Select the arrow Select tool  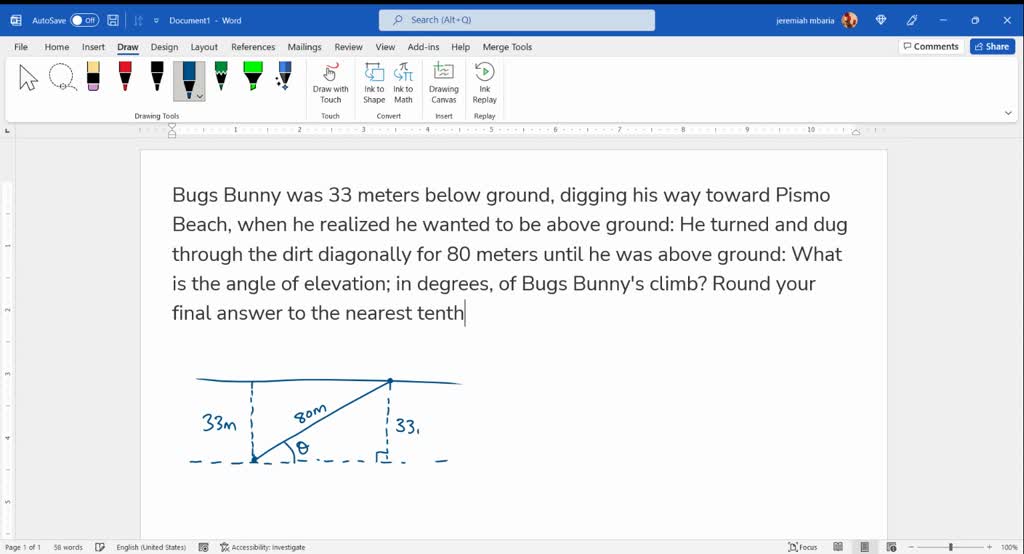[x=28, y=78]
